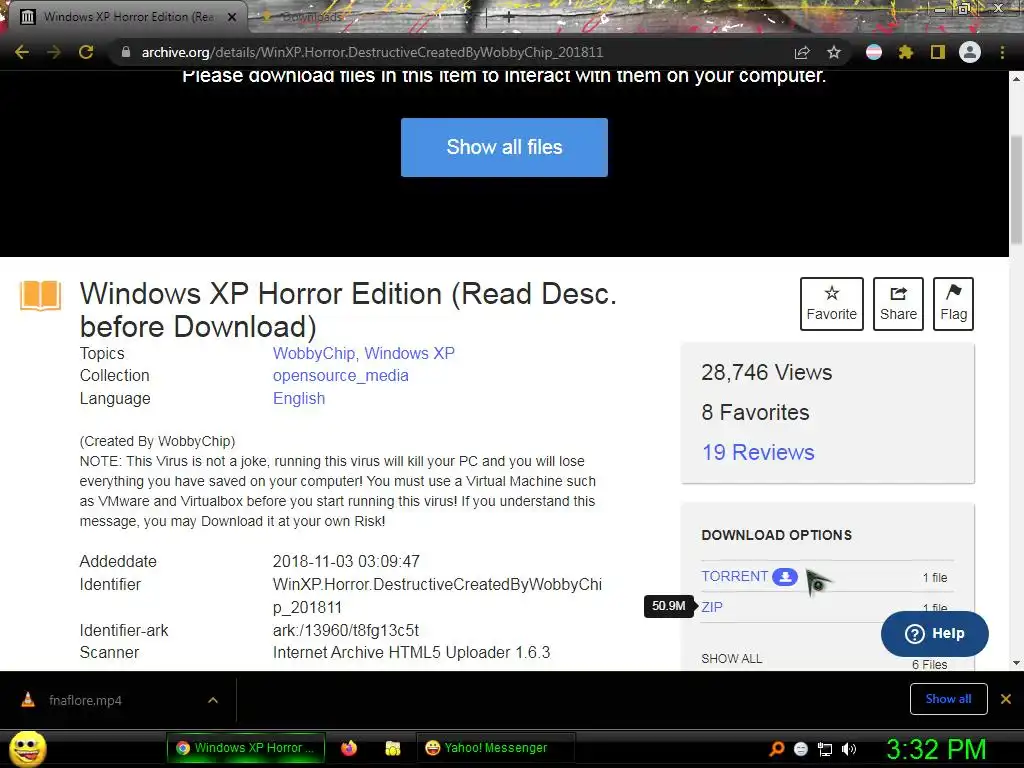Screen dimensions: 1024x768
Task: Click the round face tray icon
Action: (x=801, y=749)
